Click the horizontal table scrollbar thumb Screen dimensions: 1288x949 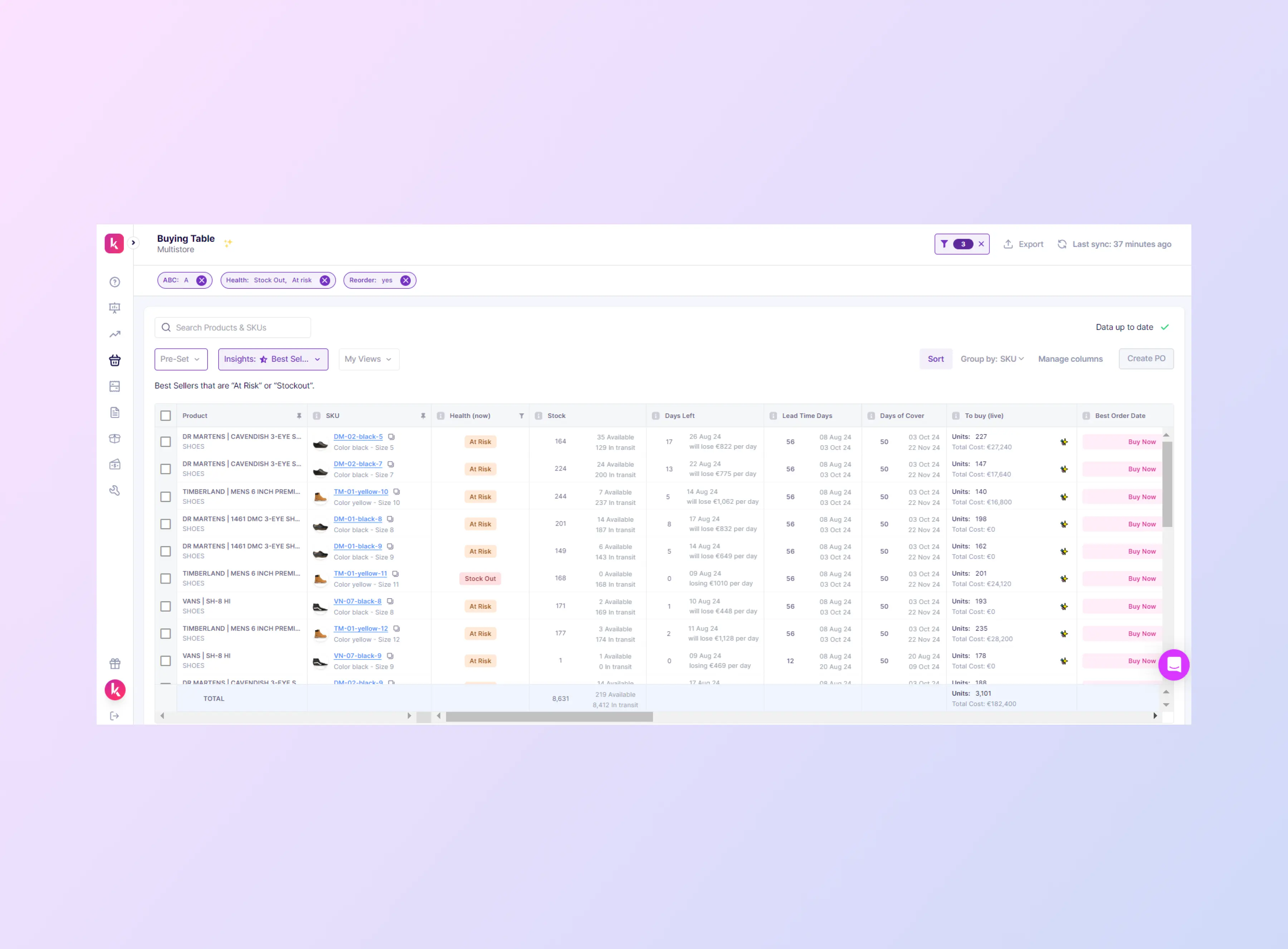coord(549,716)
